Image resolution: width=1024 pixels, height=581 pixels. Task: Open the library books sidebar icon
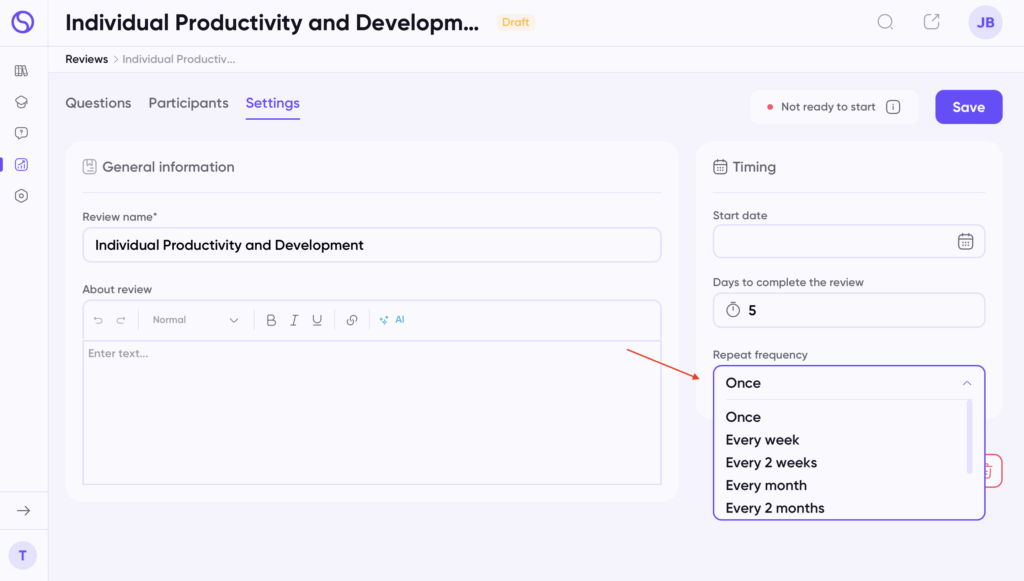tap(21, 71)
